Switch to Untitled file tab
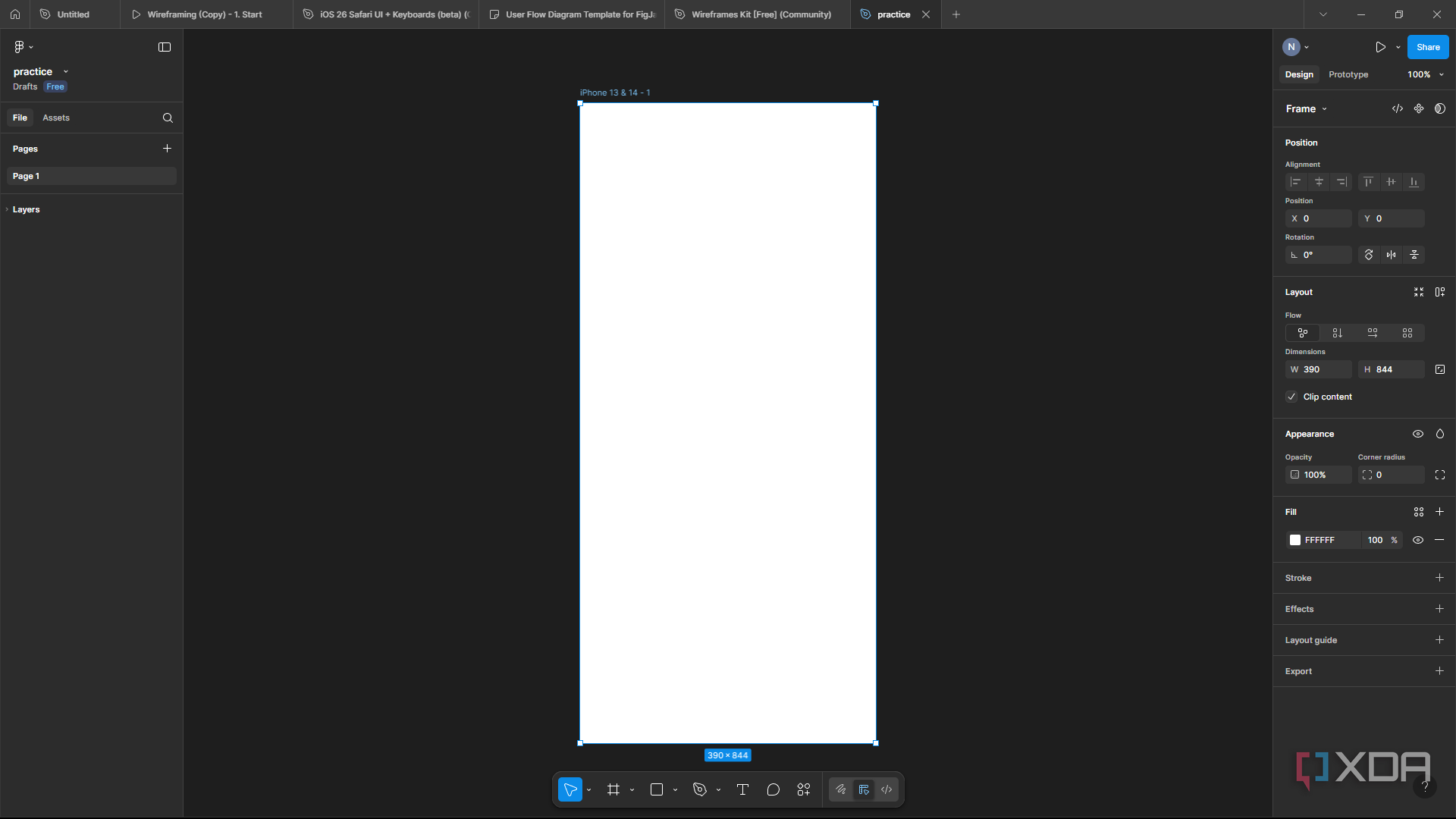This screenshot has height=819, width=1456. (74, 14)
